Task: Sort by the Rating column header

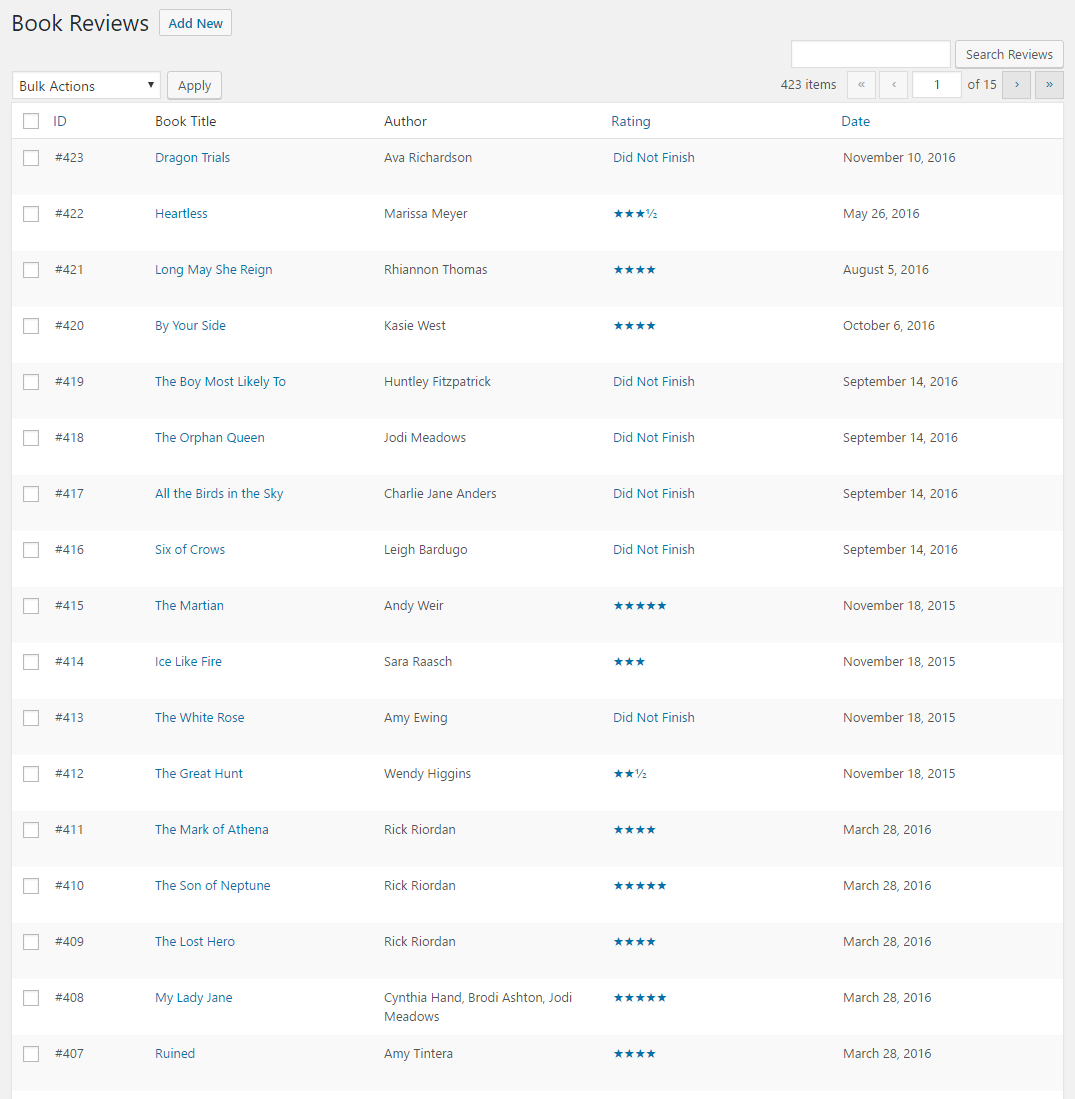Action: coord(630,121)
